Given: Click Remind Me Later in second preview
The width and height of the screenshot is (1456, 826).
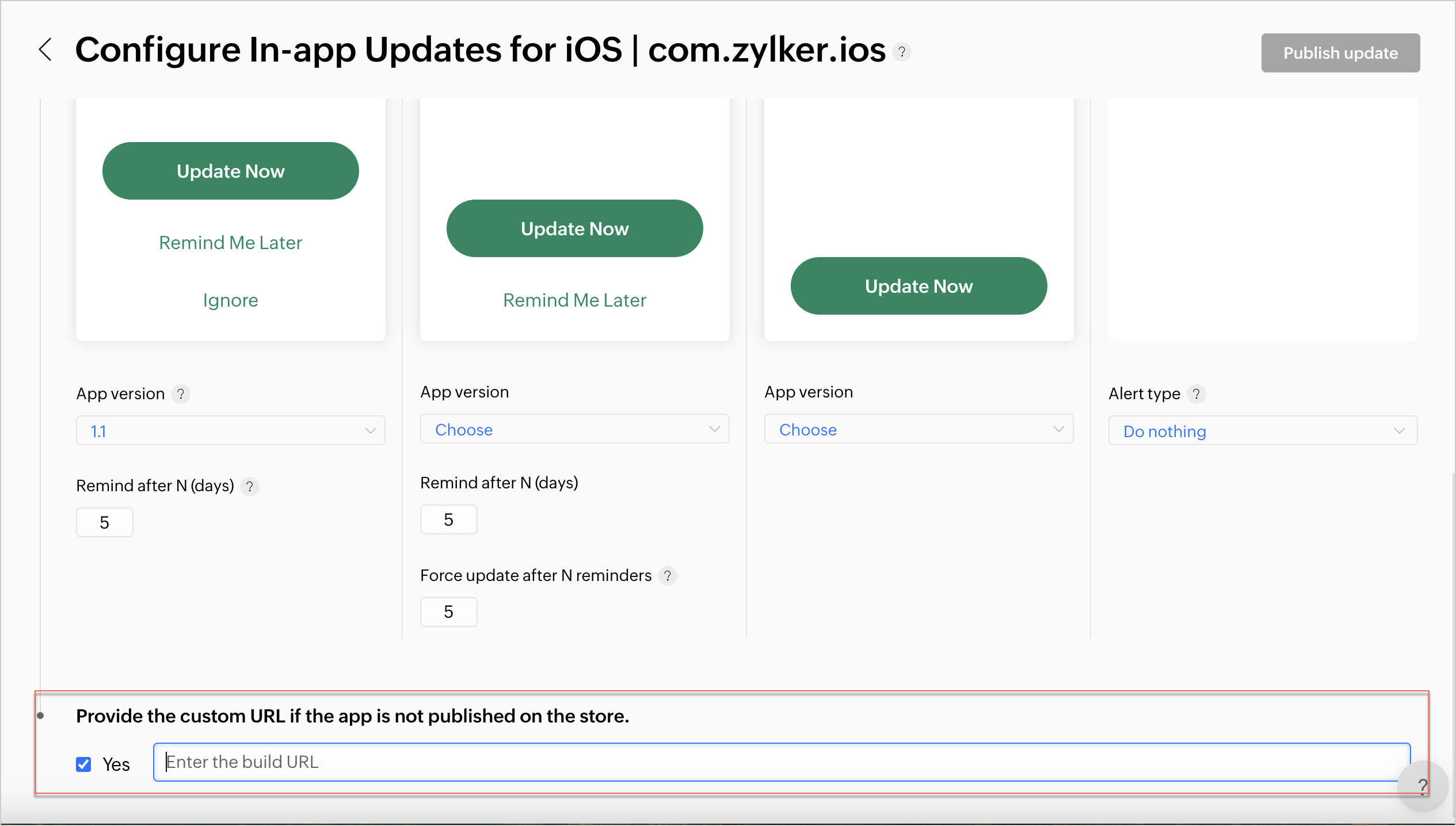Looking at the screenshot, I should pos(574,300).
